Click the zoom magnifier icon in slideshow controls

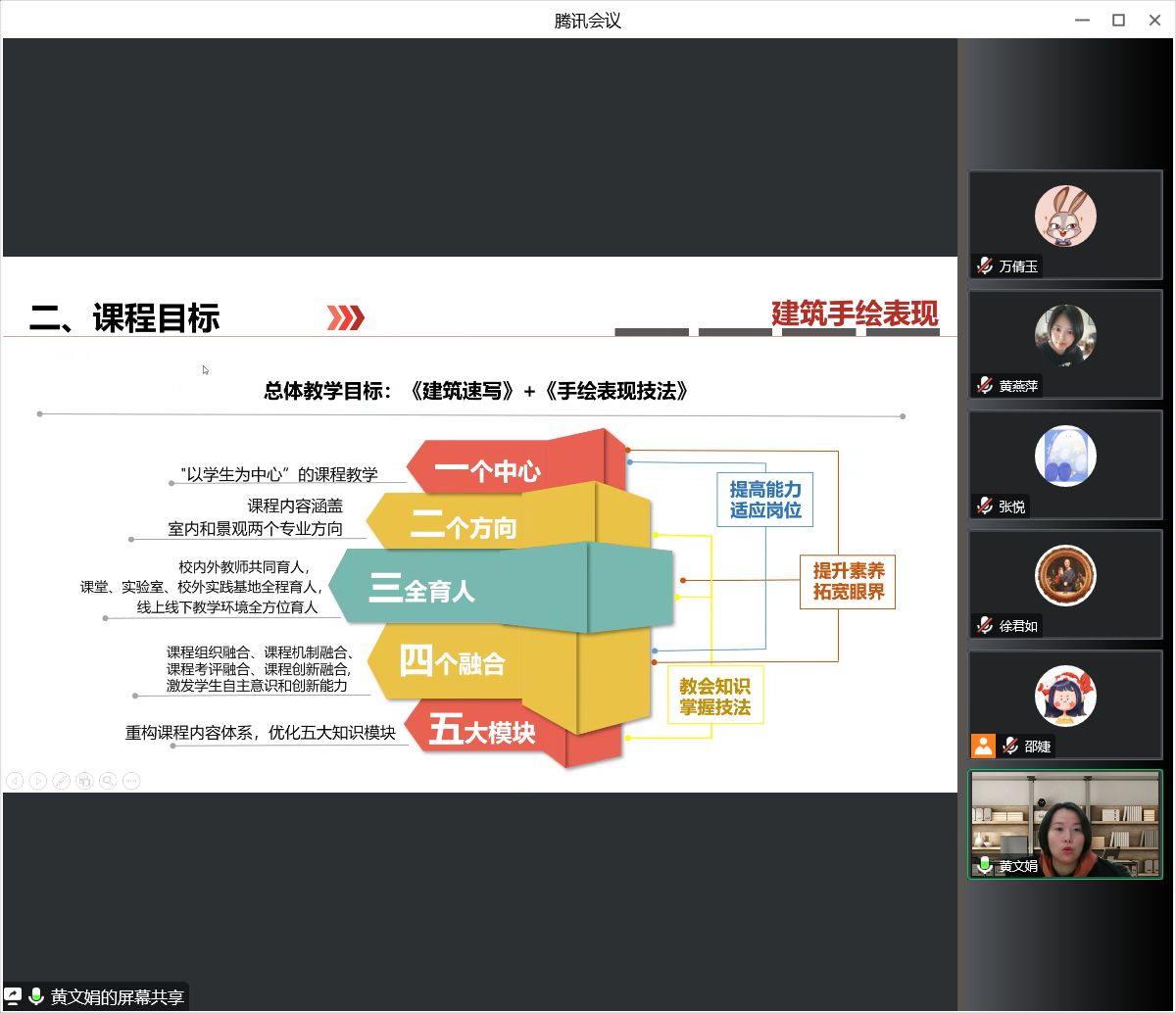[108, 781]
